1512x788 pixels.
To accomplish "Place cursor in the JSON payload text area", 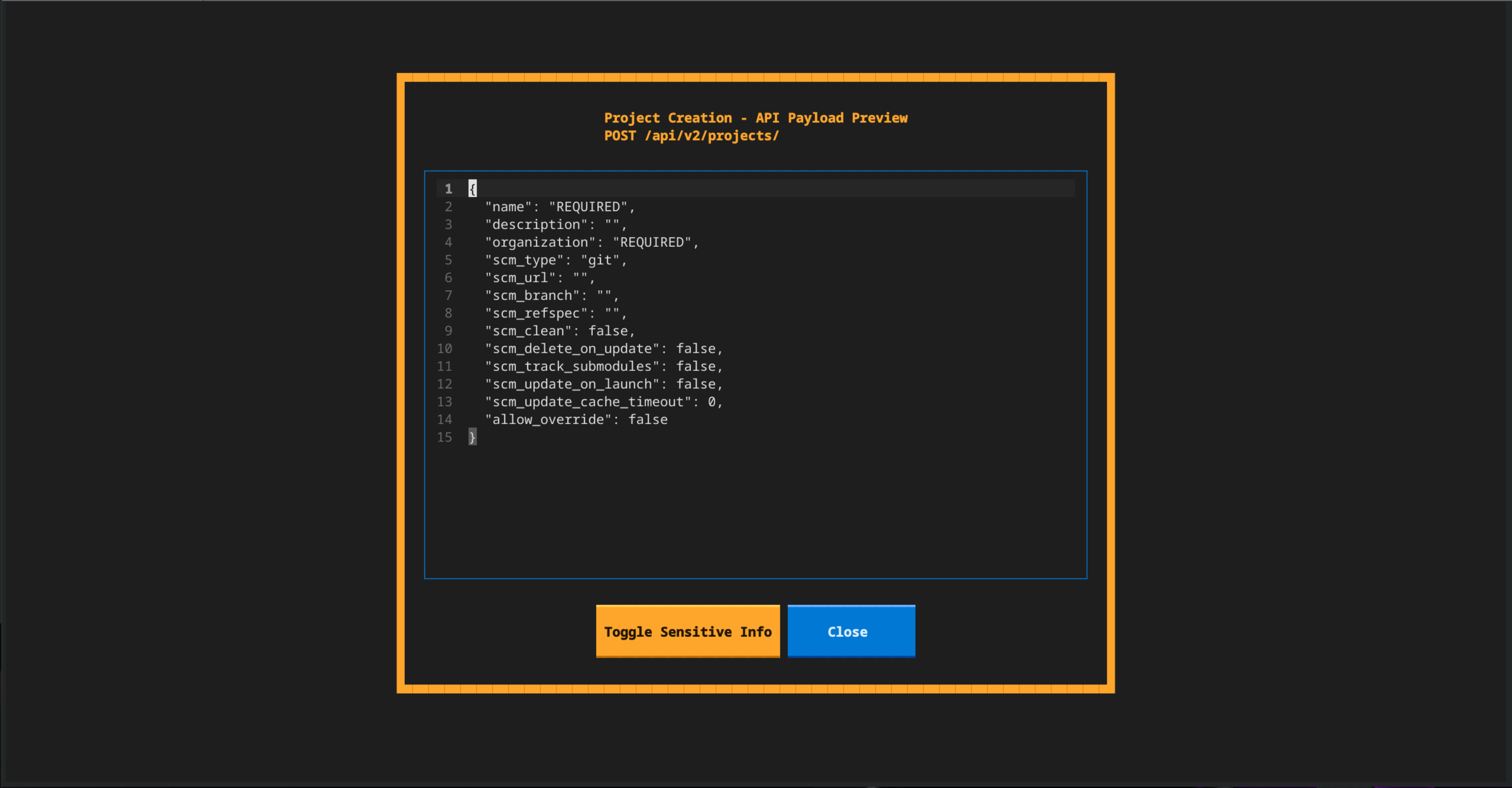I will tap(756, 374).
